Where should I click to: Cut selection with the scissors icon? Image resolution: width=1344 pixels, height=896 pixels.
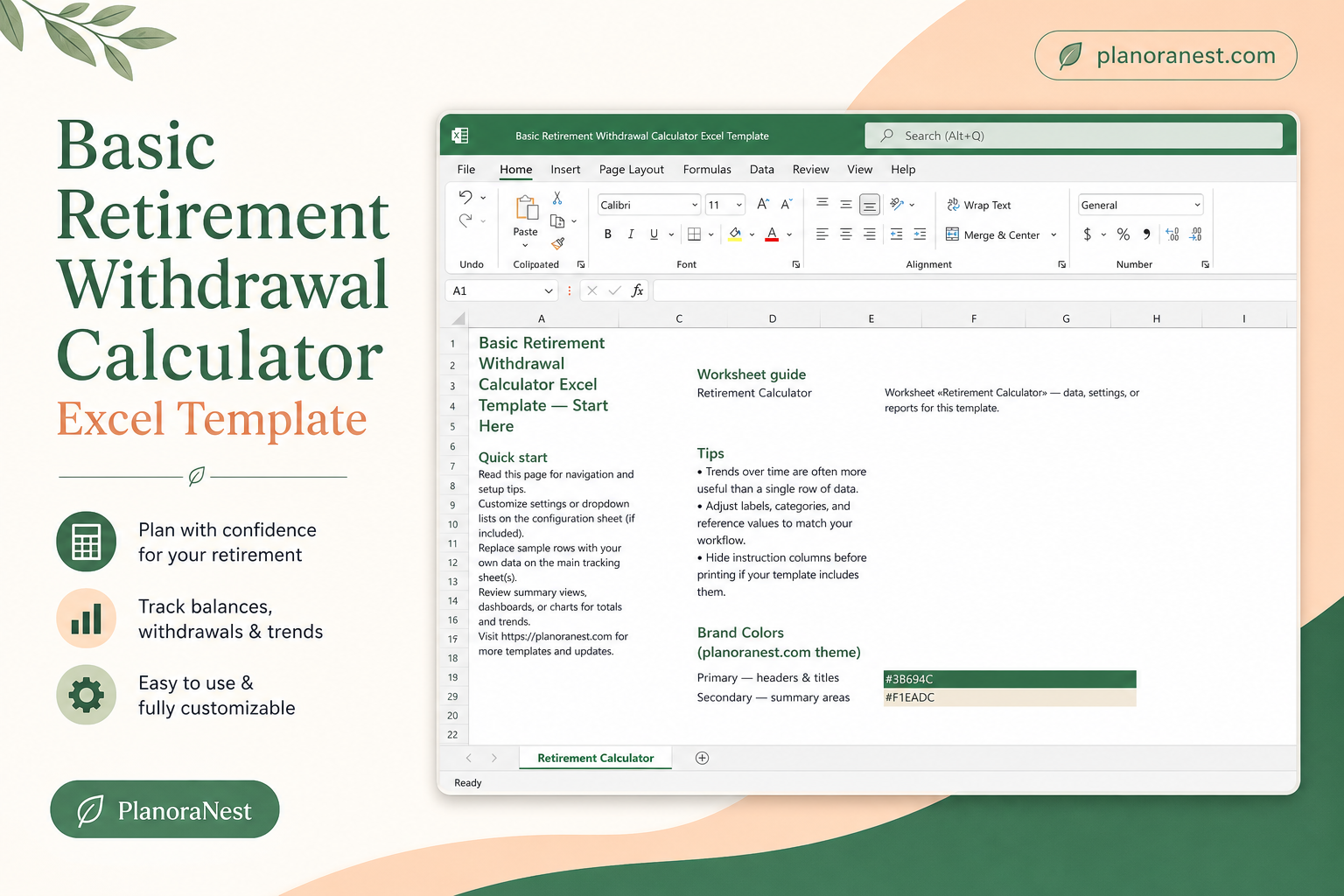(x=557, y=199)
